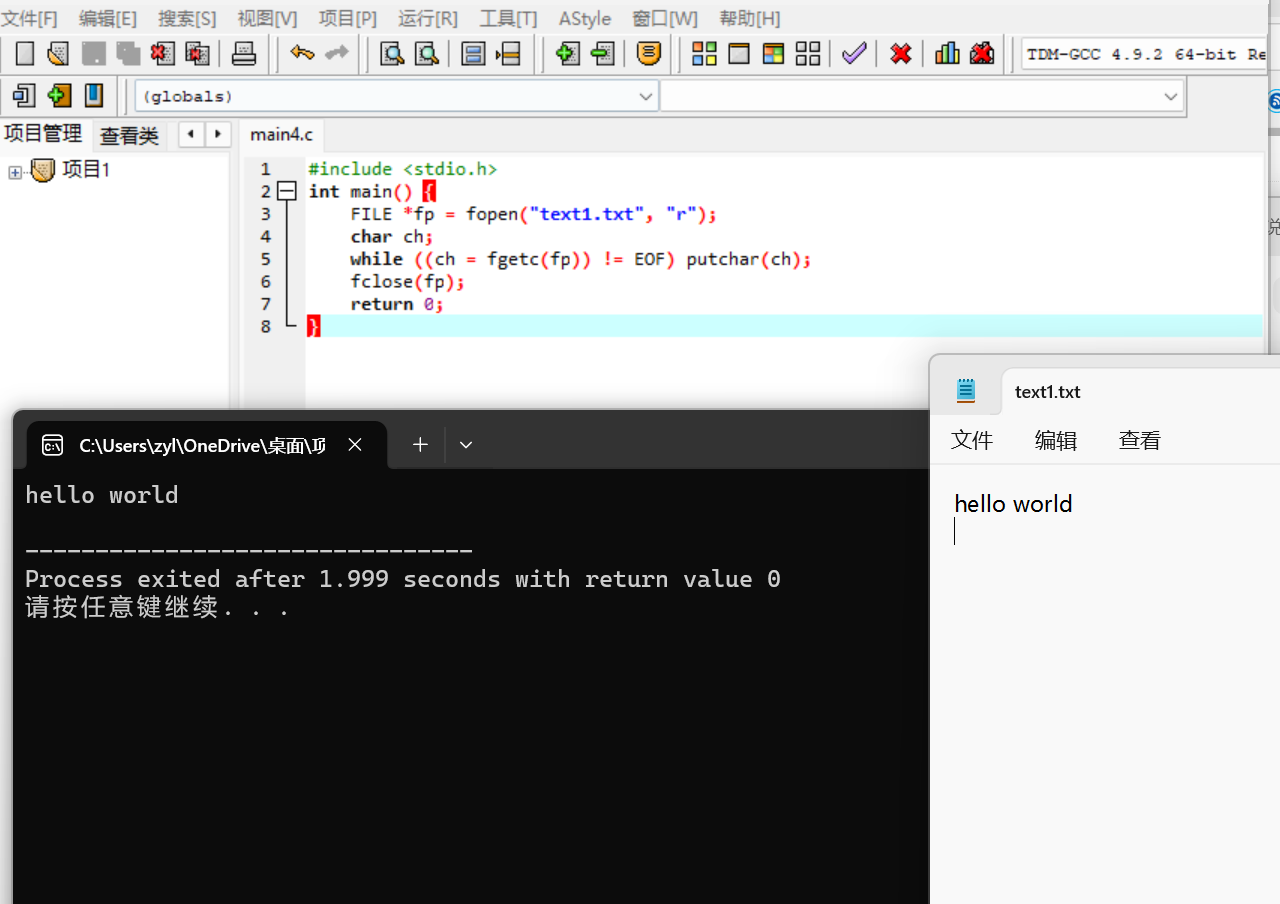Click the Close file toolbar icon

coord(163,53)
